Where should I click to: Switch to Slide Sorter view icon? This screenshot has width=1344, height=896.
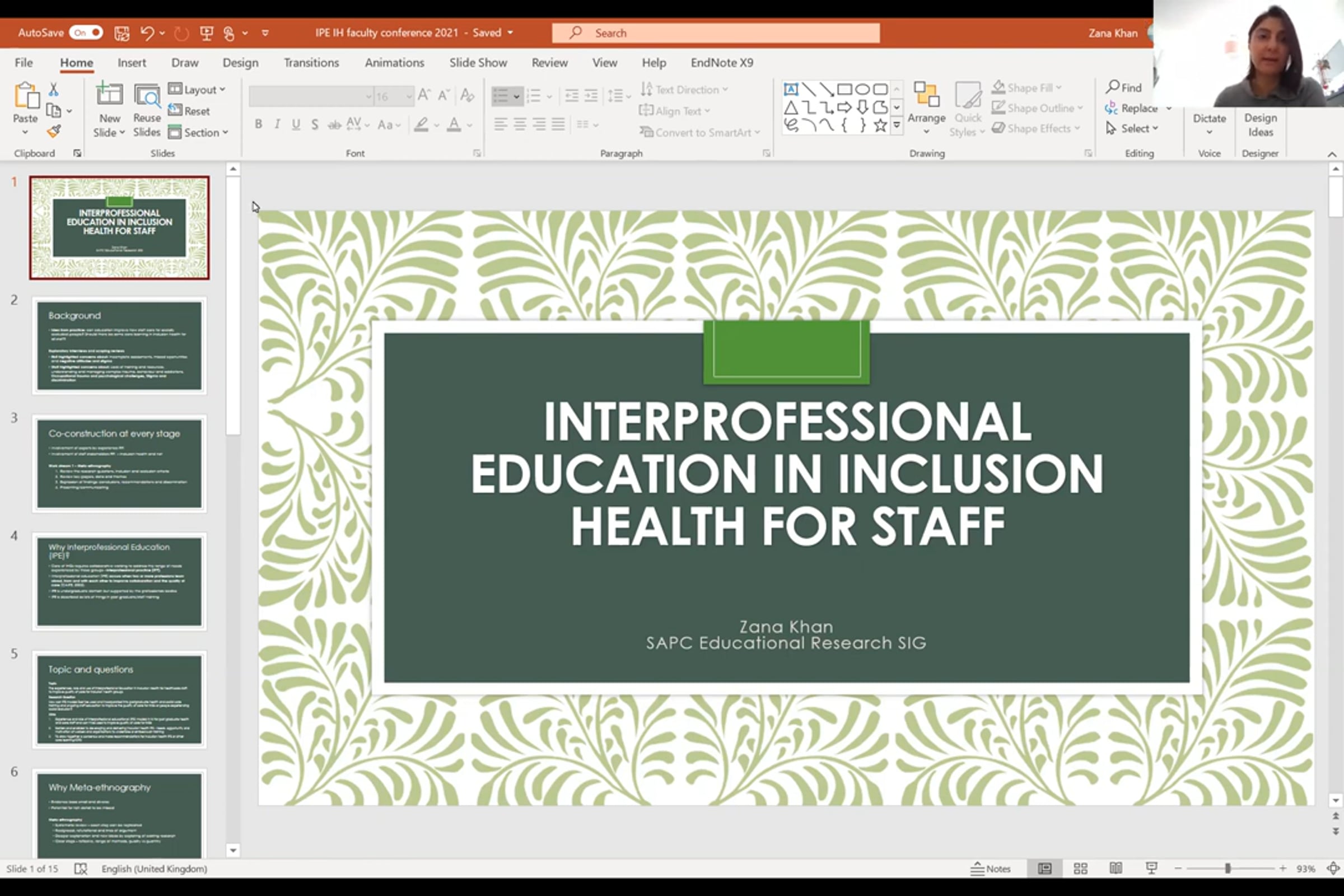(x=1080, y=869)
